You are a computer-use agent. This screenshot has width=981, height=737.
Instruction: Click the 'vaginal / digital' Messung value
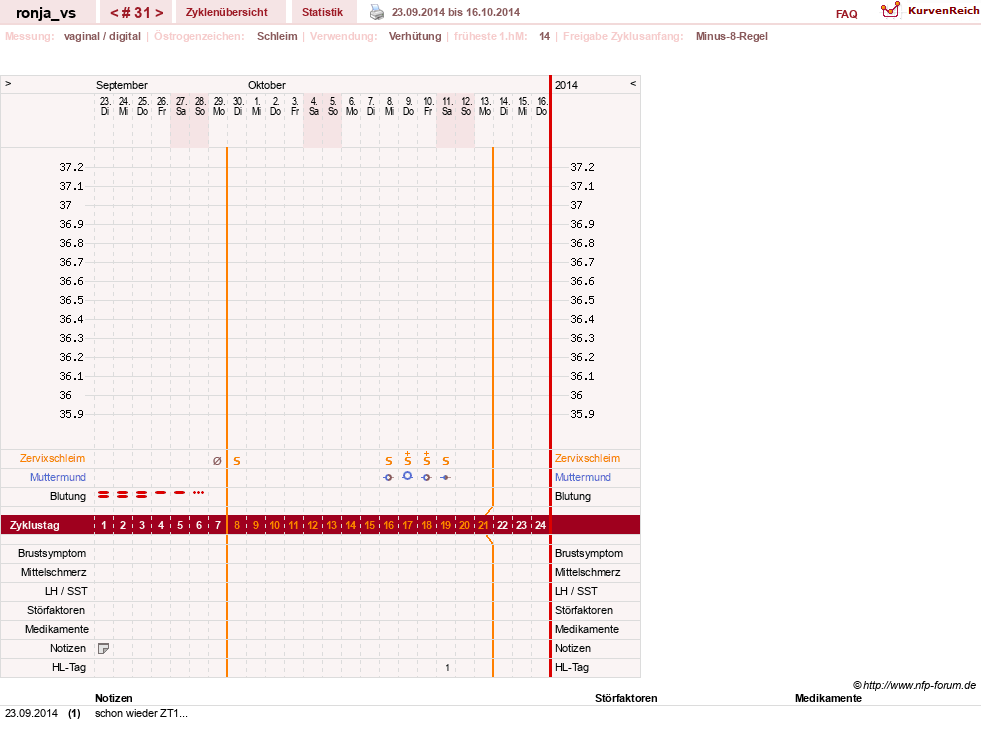102,36
